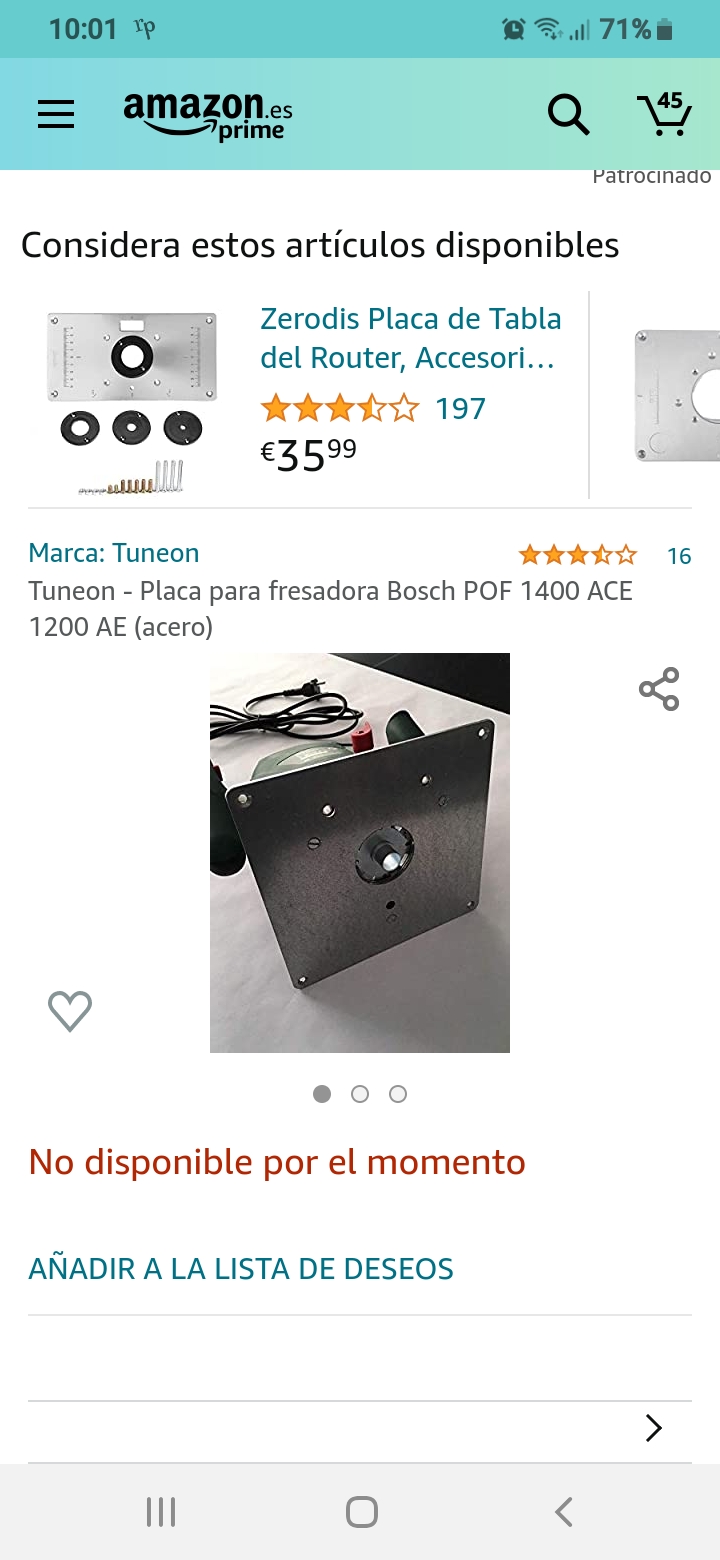Tap the Amazon.es prime logo
This screenshot has height=1560, width=720.
click(x=208, y=116)
